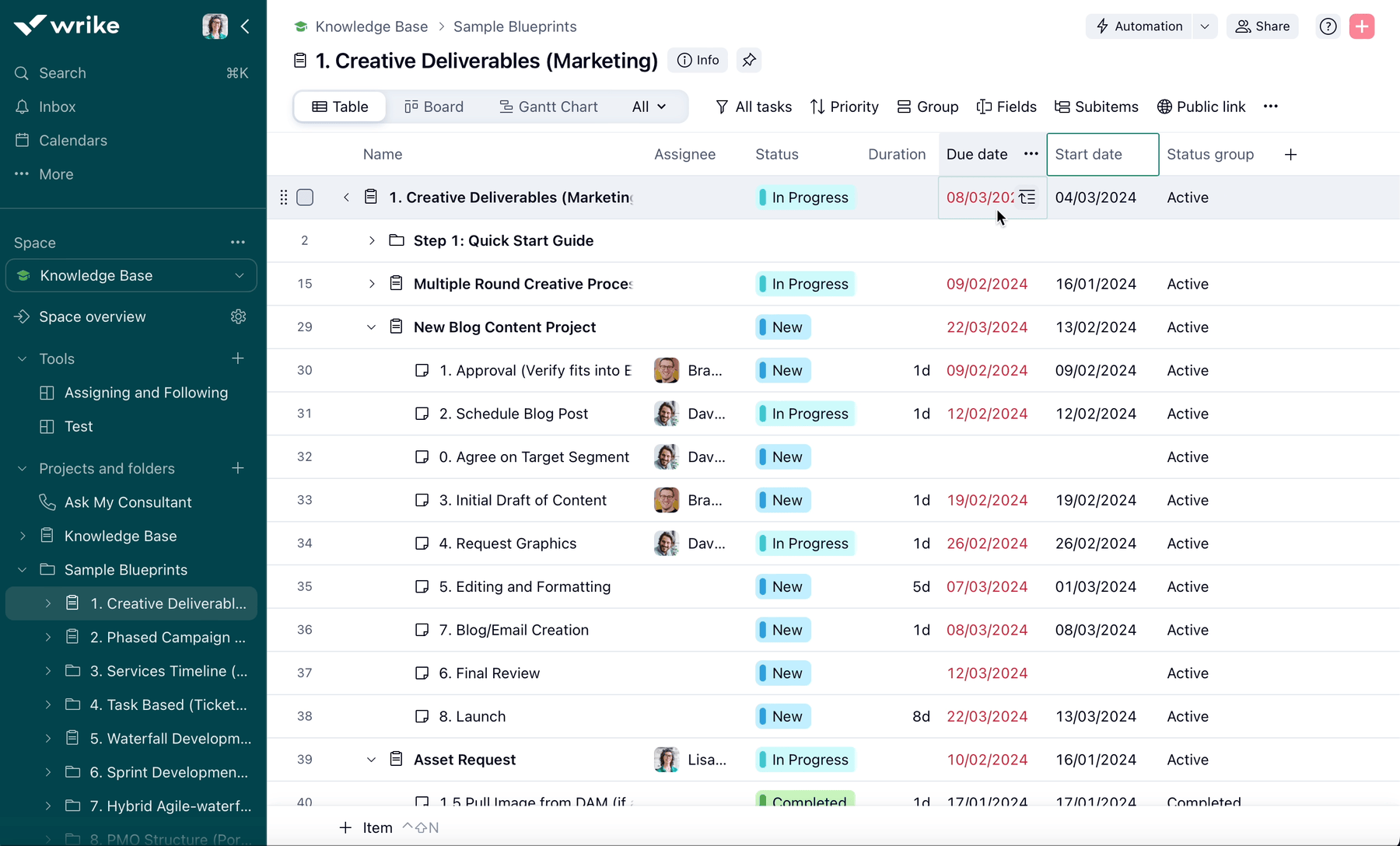The image size is (1400, 846).
Task: Collapse the New Blog Content Project
Action: click(372, 327)
